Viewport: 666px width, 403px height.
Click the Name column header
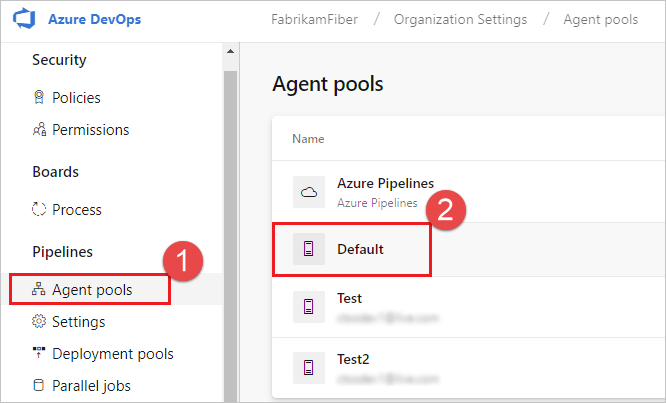pyautogui.click(x=308, y=139)
